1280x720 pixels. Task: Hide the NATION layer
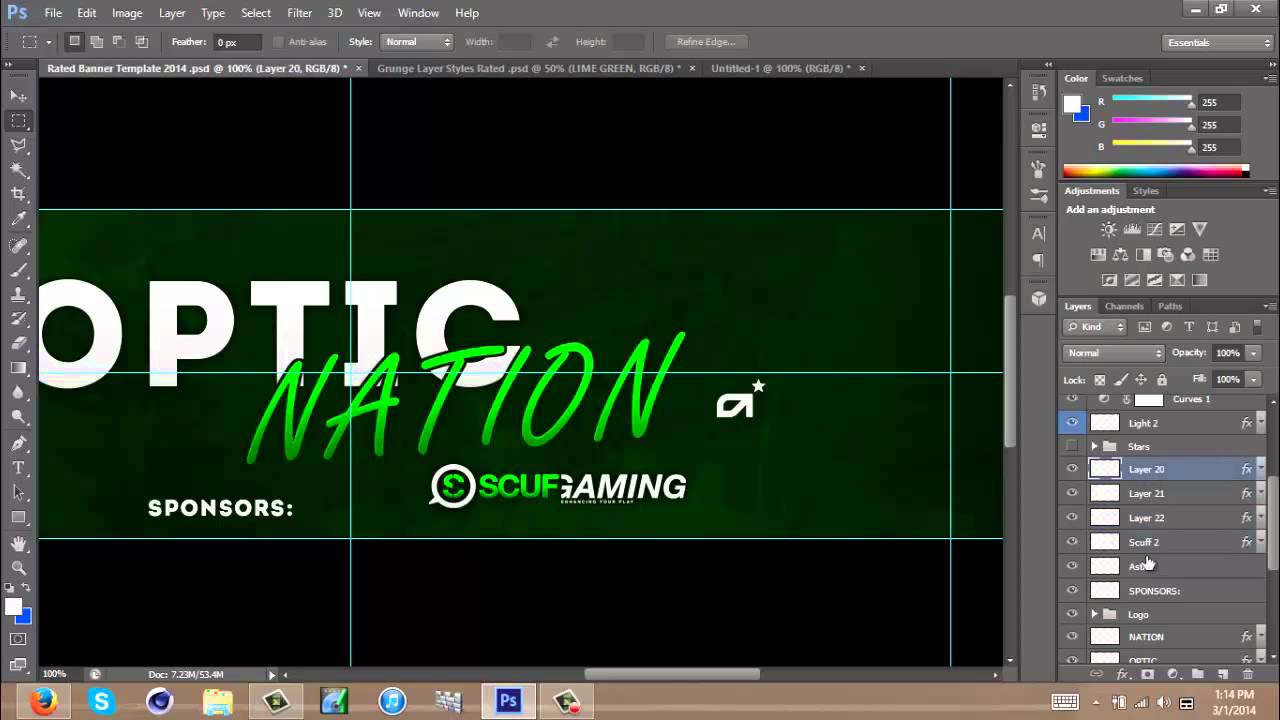click(x=1072, y=637)
